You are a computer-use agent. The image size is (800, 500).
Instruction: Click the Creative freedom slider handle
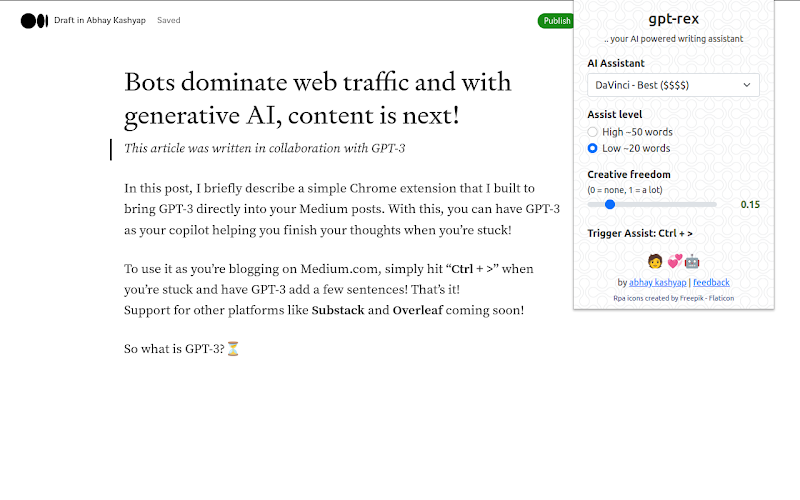(x=610, y=205)
